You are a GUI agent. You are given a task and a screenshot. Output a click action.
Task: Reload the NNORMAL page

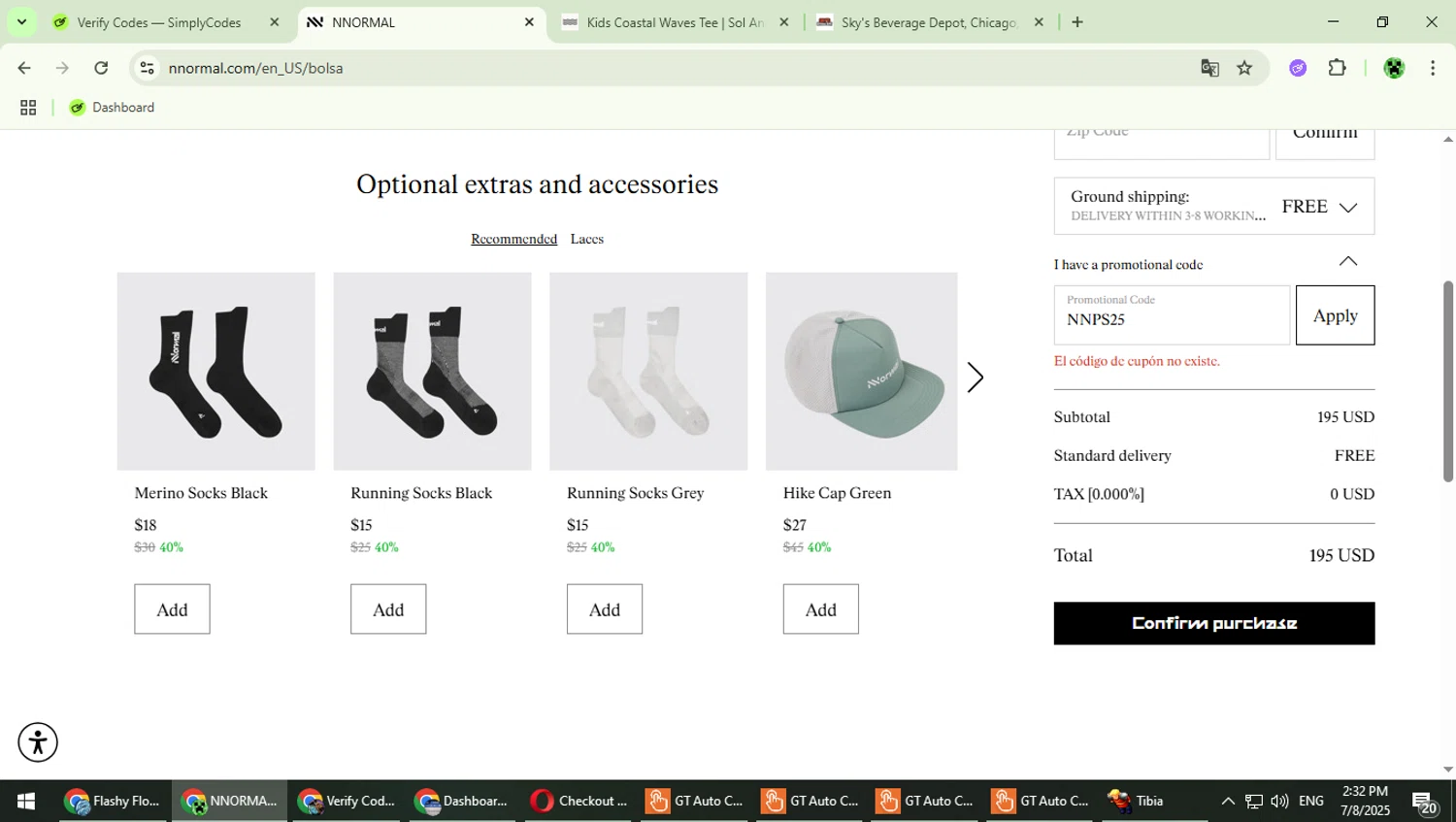pos(101,68)
